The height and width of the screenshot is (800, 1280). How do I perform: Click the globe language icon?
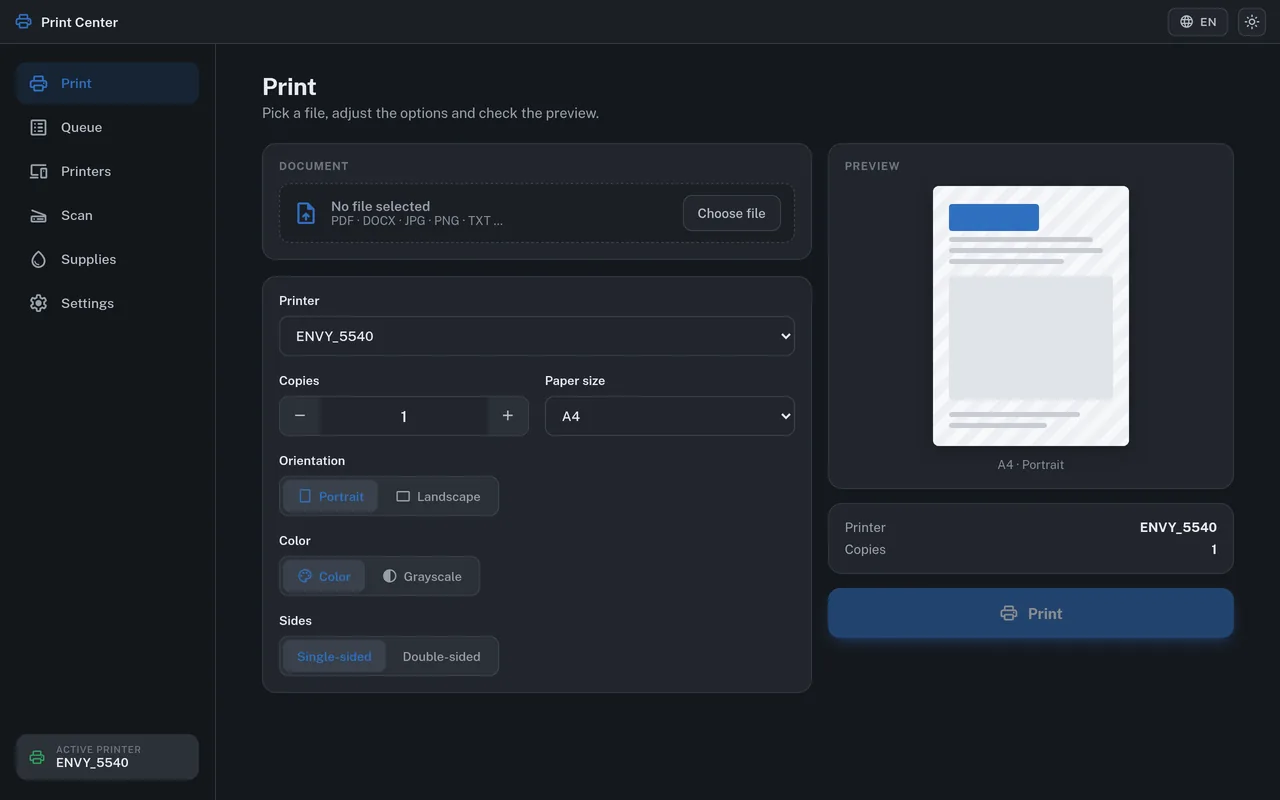[x=1186, y=22]
